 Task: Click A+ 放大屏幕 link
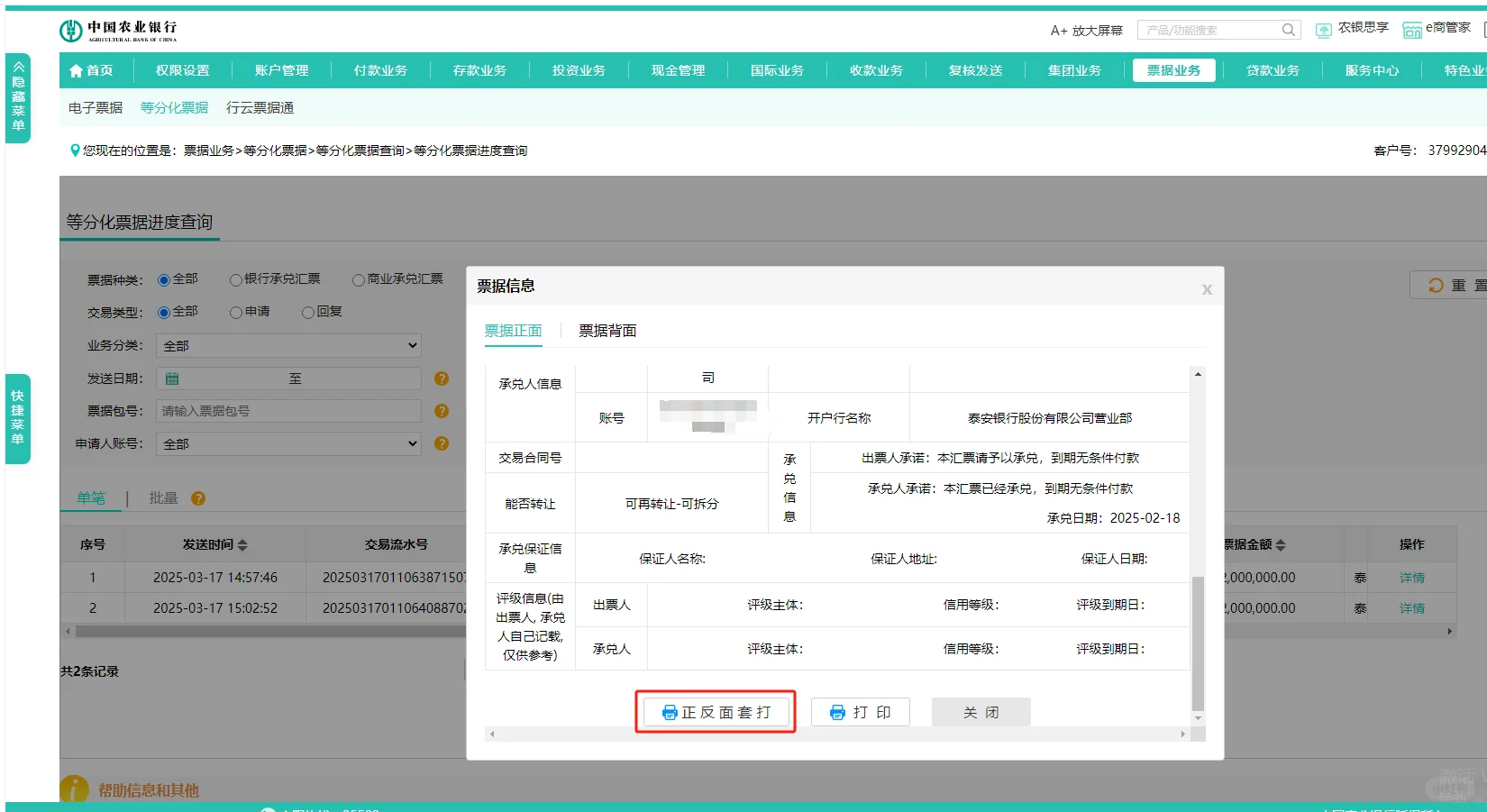click(x=1086, y=31)
